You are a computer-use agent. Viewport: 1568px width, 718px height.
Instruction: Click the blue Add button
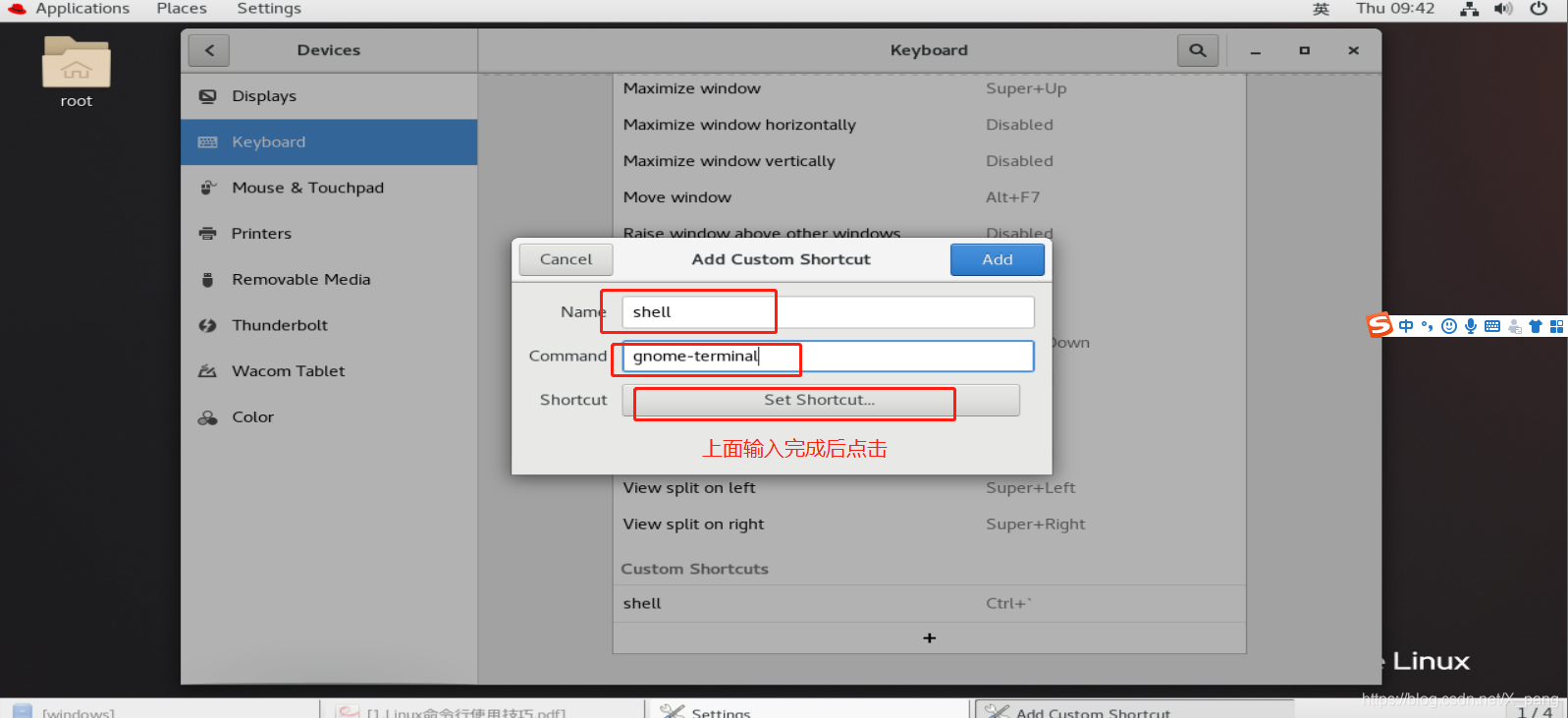[x=997, y=259]
